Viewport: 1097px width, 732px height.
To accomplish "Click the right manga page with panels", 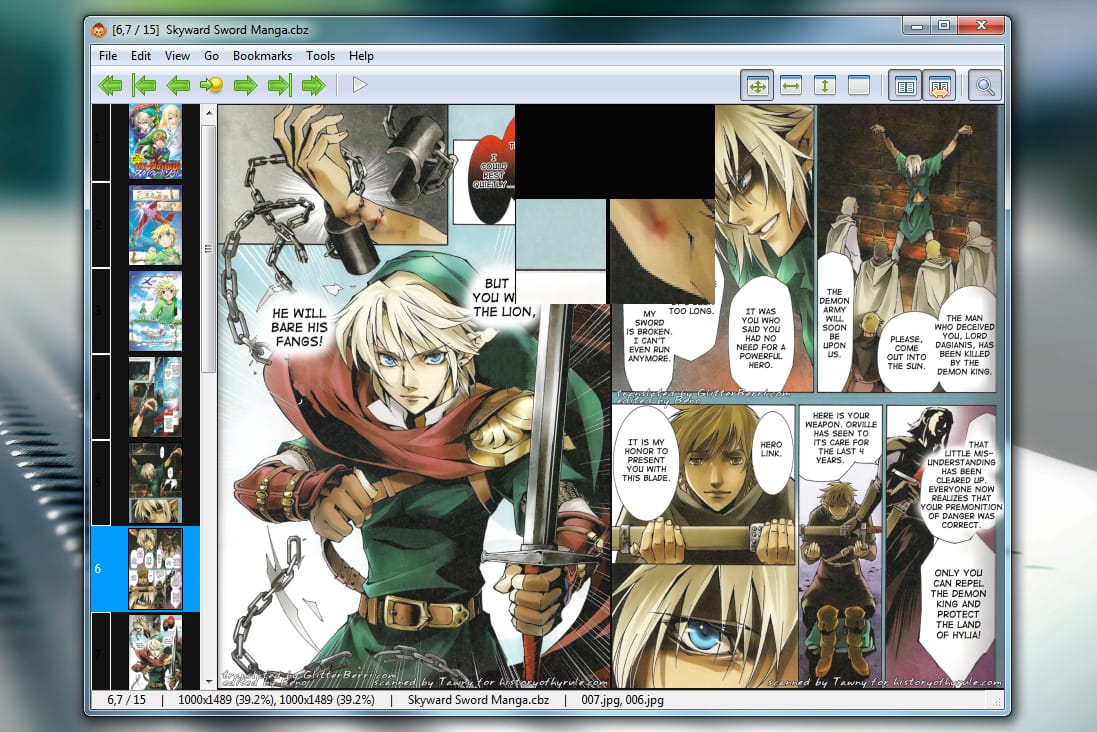I will click(x=807, y=397).
